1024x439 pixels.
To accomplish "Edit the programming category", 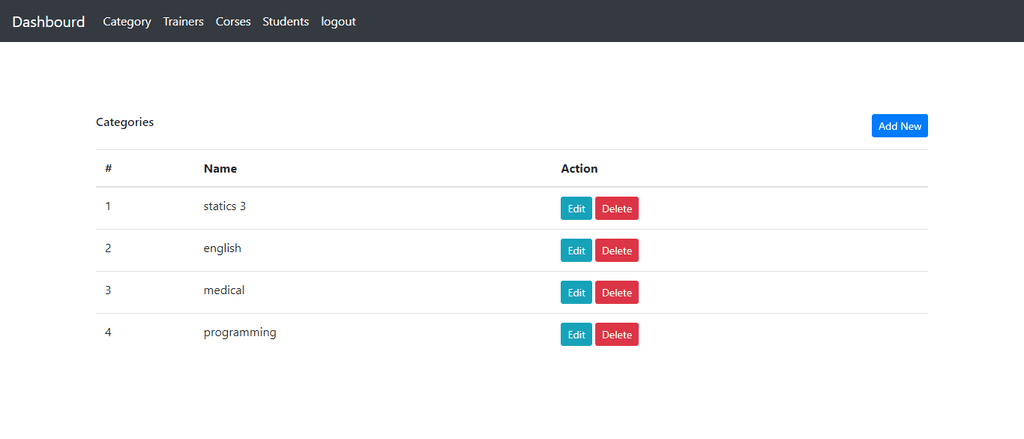I will point(576,334).
